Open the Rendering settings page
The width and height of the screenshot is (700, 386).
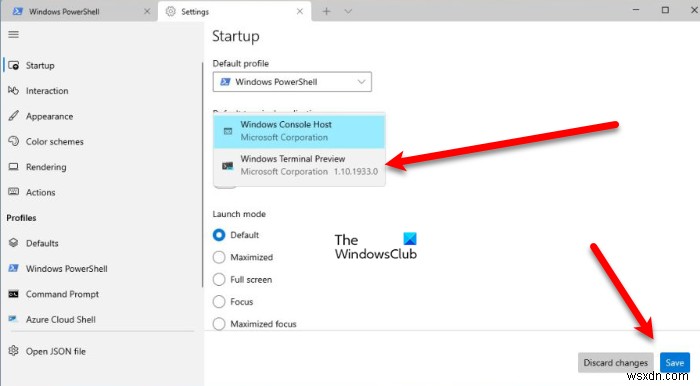(102, 167)
